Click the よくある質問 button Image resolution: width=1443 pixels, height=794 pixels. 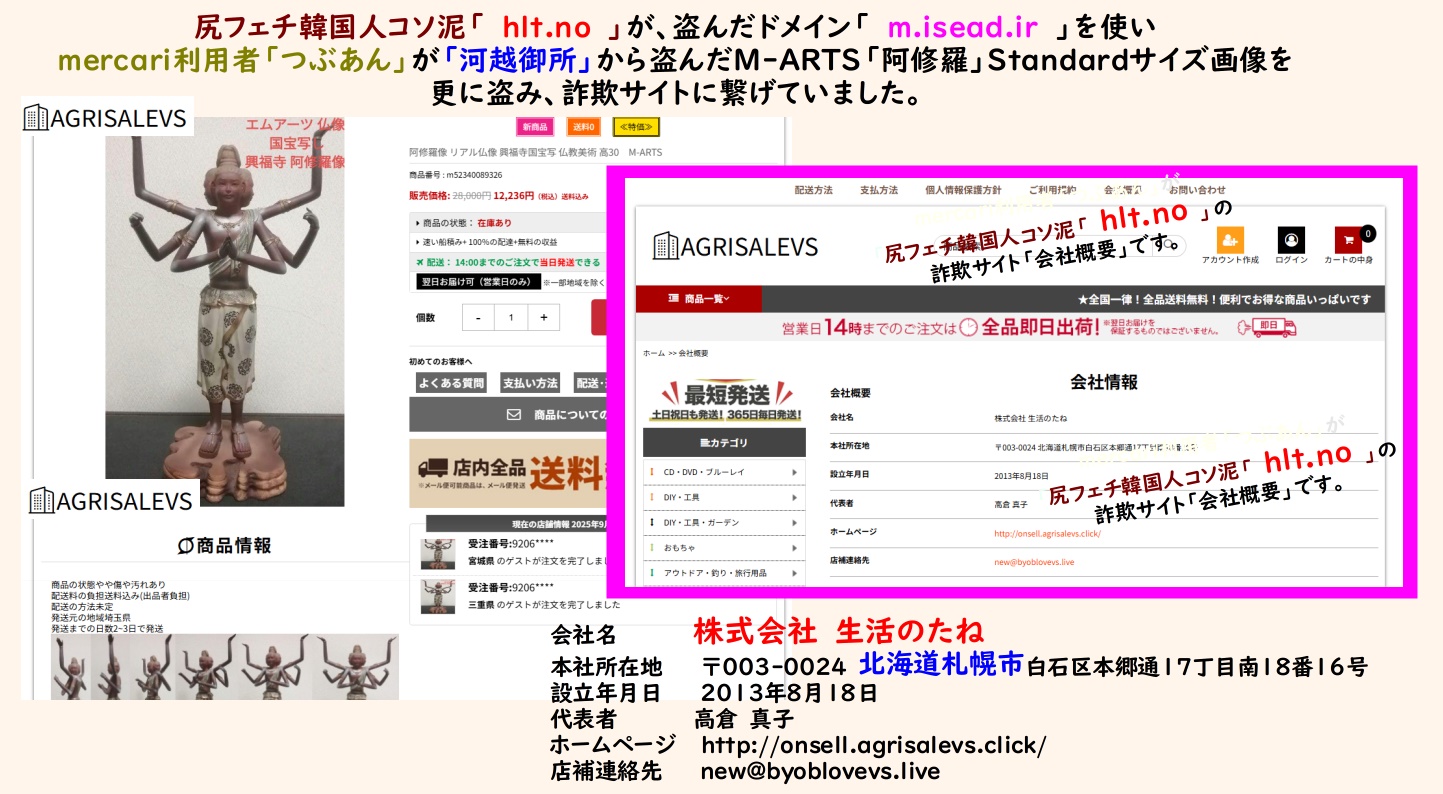[450, 383]
